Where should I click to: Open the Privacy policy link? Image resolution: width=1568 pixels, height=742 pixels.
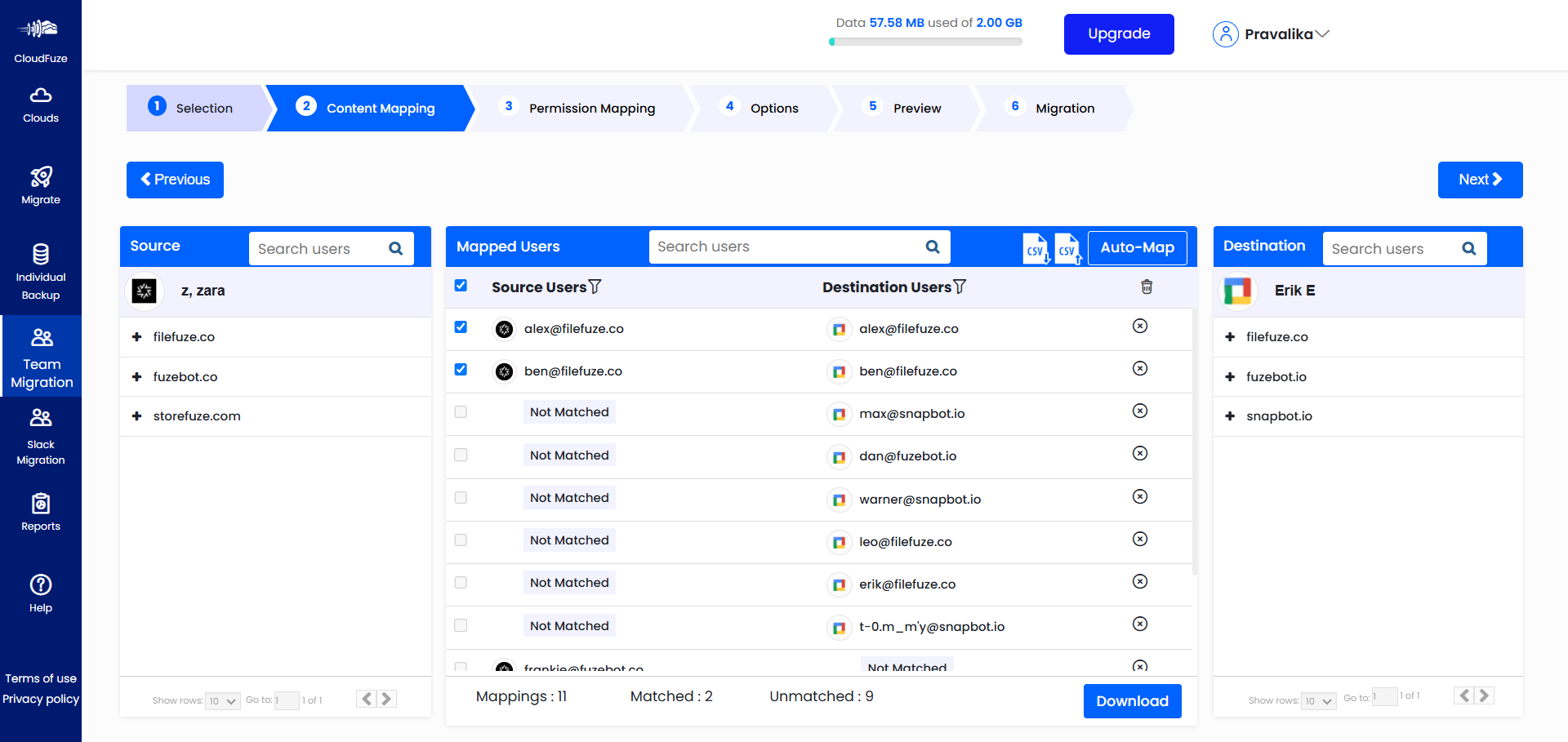[41, 699]
